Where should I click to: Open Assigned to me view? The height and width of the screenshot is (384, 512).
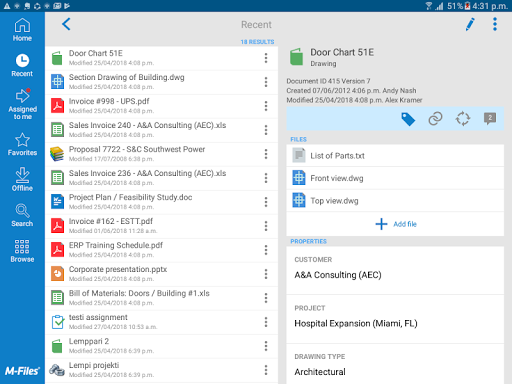[22, 104]
